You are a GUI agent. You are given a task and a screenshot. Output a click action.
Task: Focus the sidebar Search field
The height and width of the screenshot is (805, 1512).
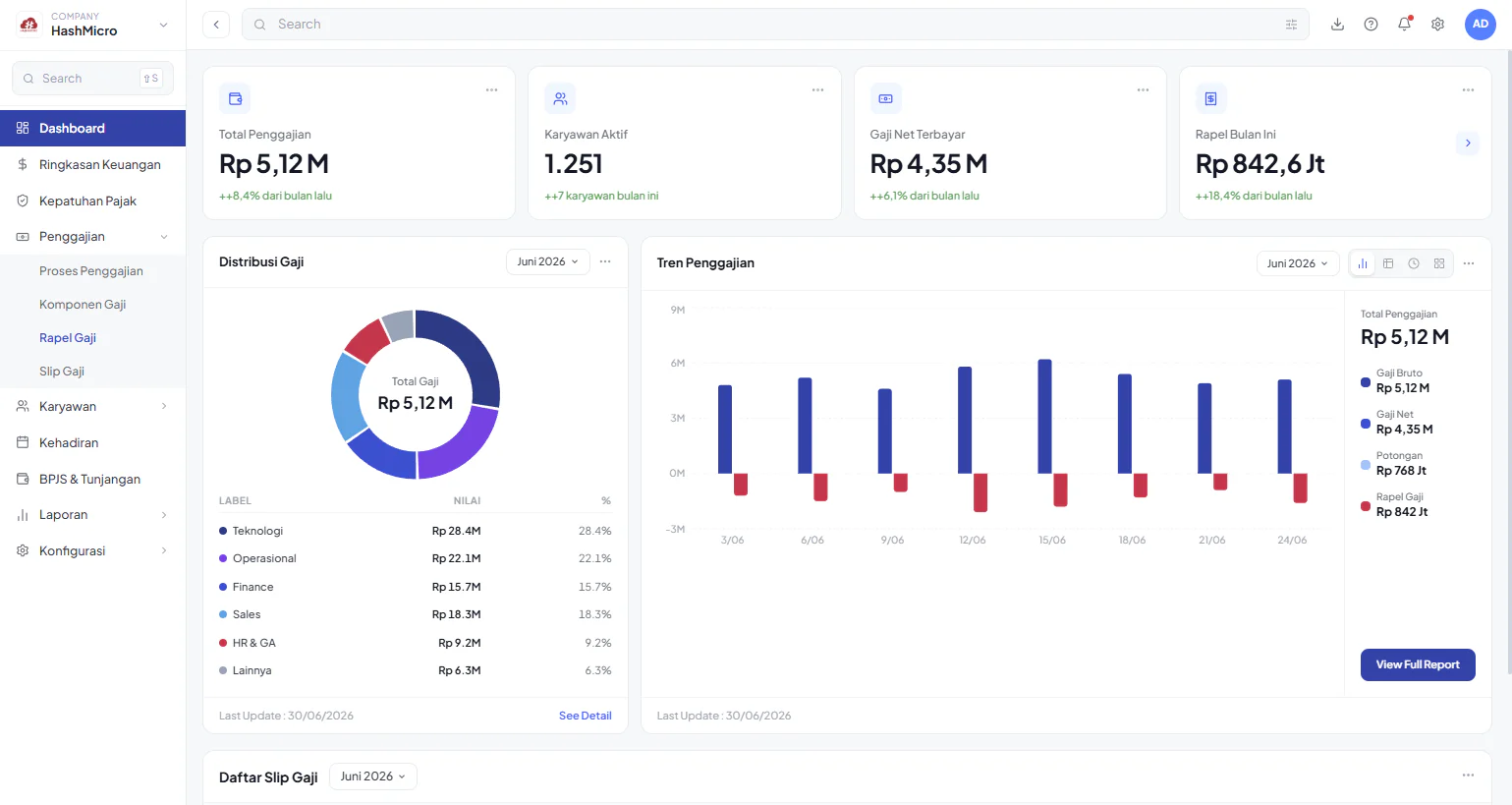pos(92,79)
